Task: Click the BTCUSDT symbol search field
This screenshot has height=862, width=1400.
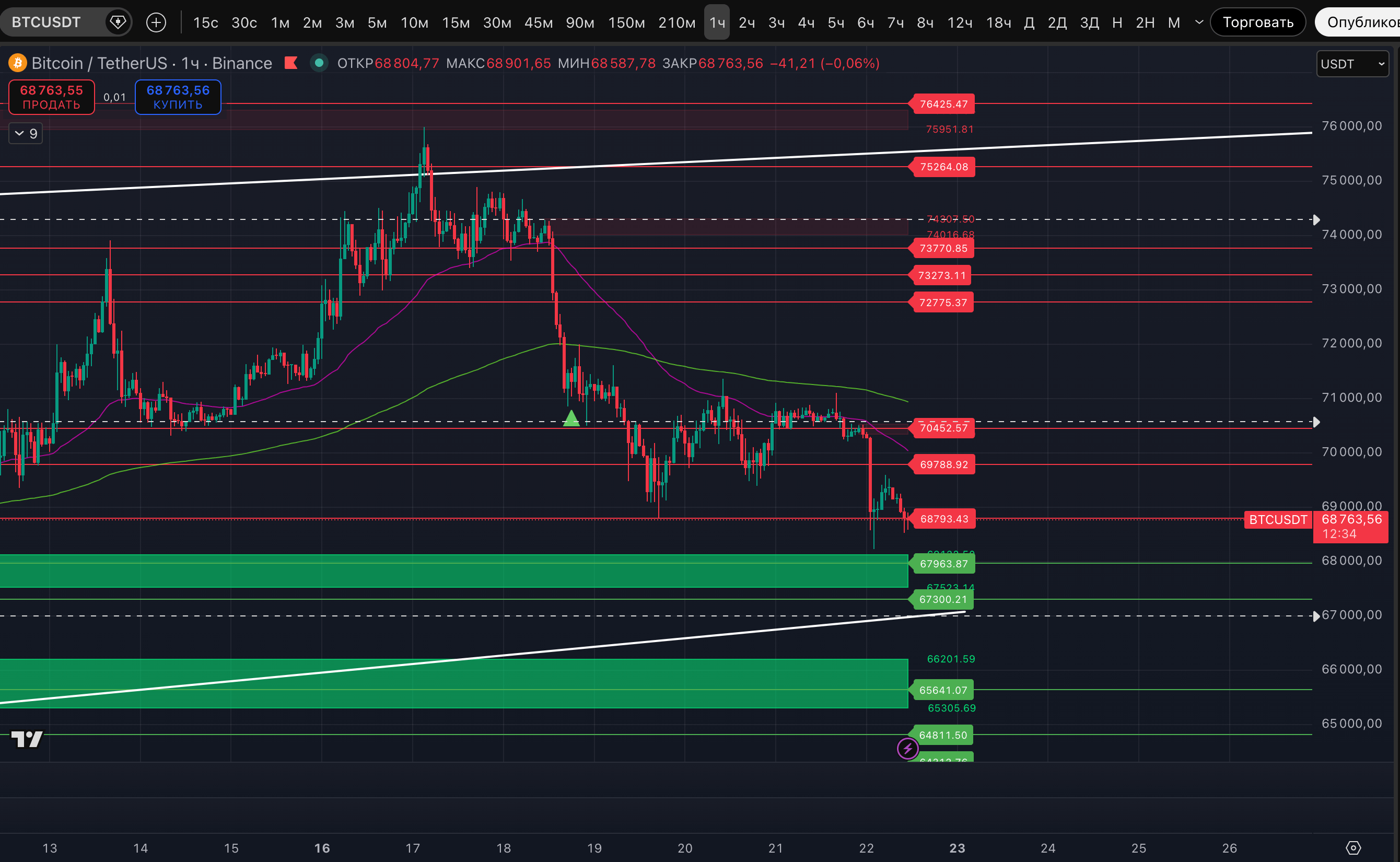Action: (46, 22)
